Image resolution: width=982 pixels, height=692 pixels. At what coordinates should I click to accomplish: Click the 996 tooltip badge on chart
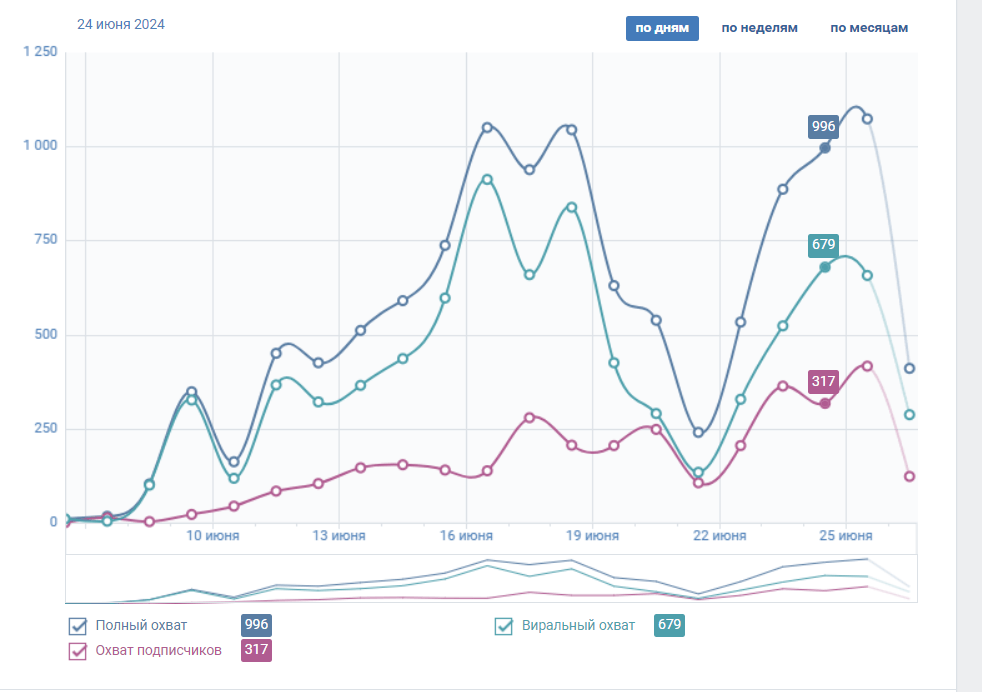point(823,126)
